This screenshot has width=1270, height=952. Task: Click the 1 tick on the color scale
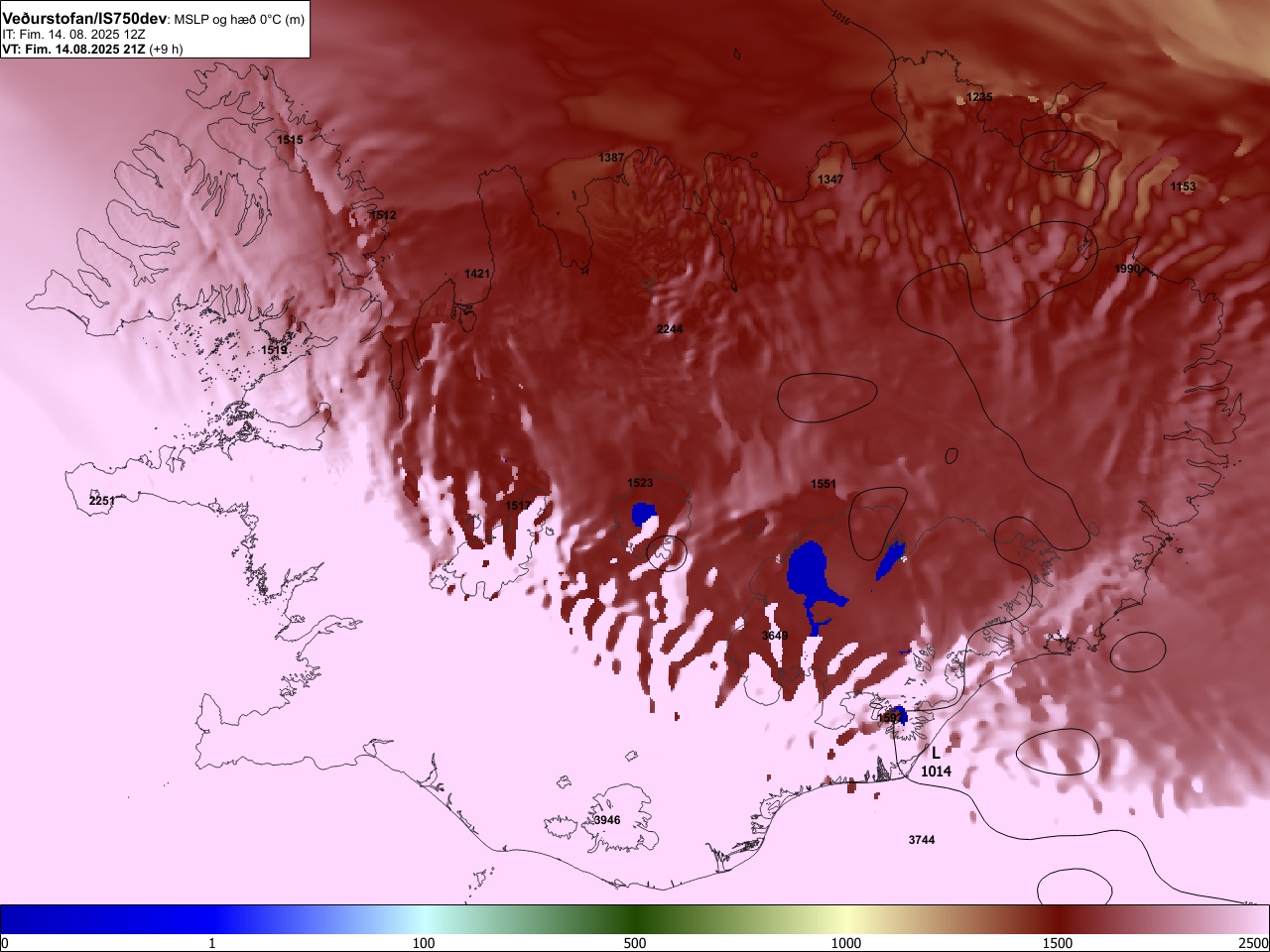click(211, 943)
